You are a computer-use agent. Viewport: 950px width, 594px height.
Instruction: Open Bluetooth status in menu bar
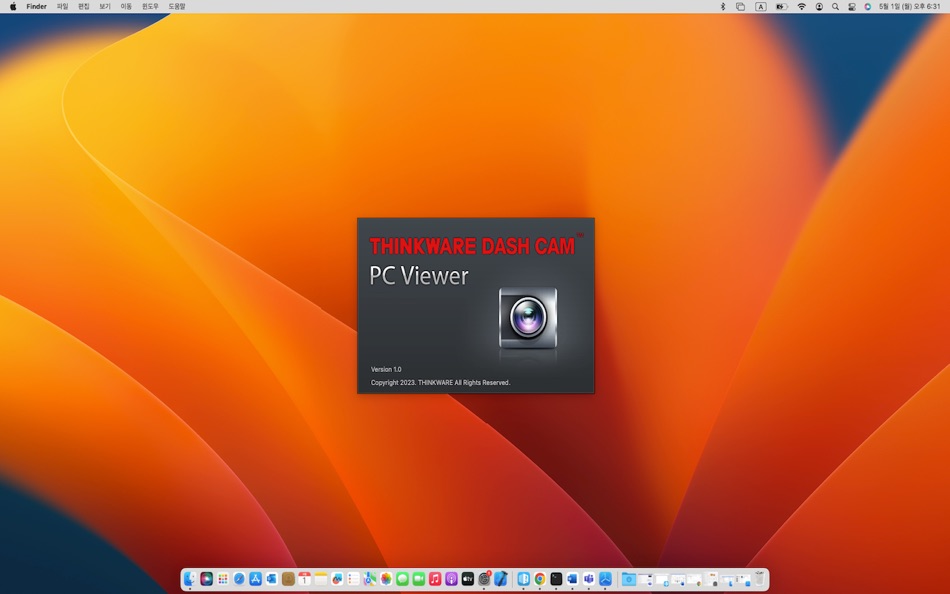click(722, 6)
